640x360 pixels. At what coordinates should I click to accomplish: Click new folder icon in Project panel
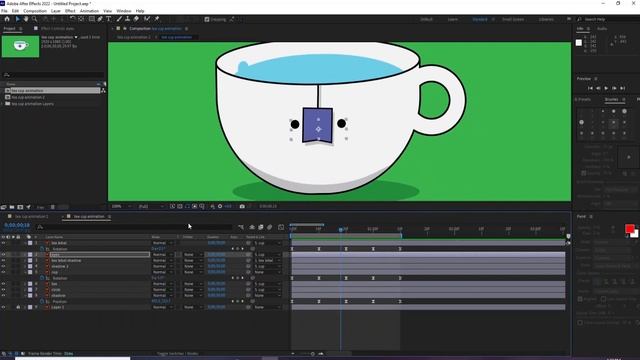pos(12,207)
